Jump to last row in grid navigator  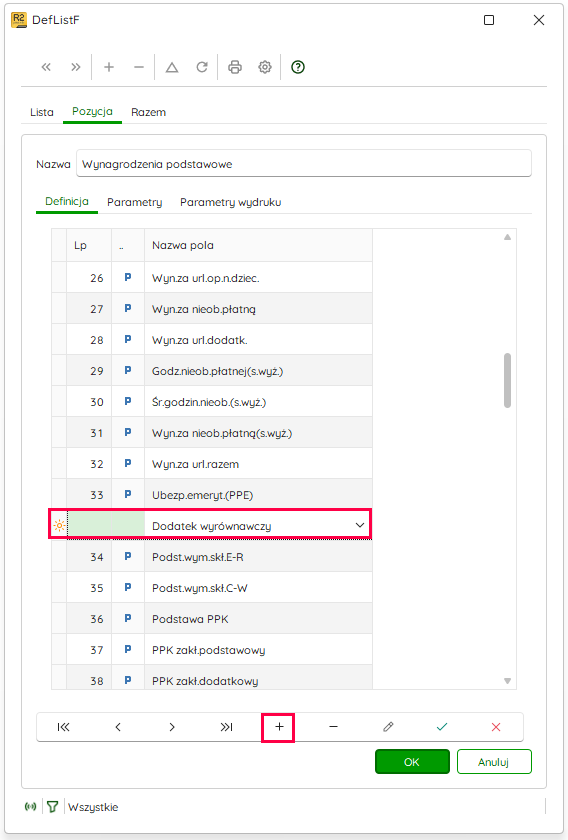pyautogui.click(x=226, y=727)
